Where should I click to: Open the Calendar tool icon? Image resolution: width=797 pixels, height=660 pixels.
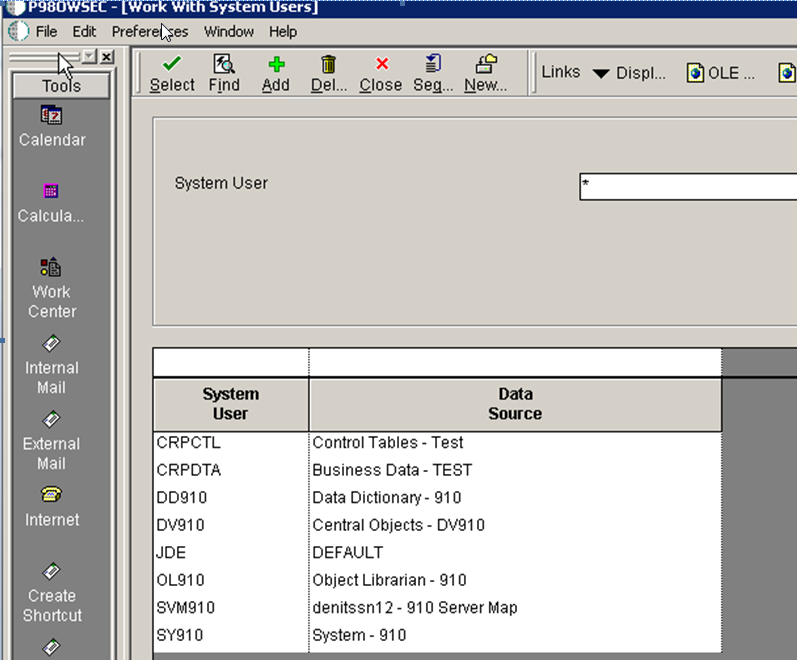51,115
